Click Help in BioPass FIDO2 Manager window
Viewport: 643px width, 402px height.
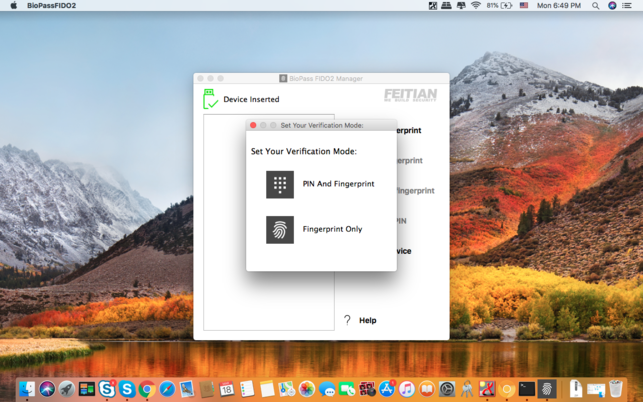point(367,320)
